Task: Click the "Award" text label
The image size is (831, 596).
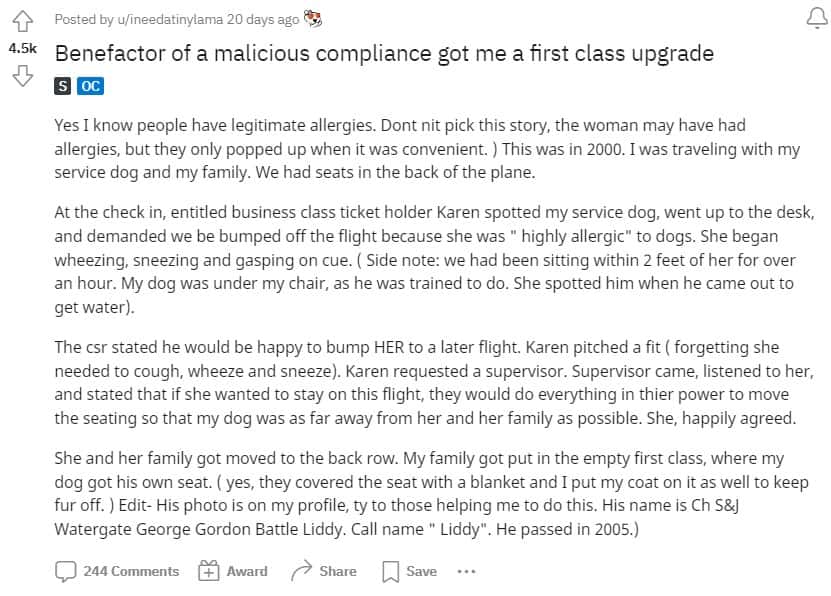Action: coord(247,571)
